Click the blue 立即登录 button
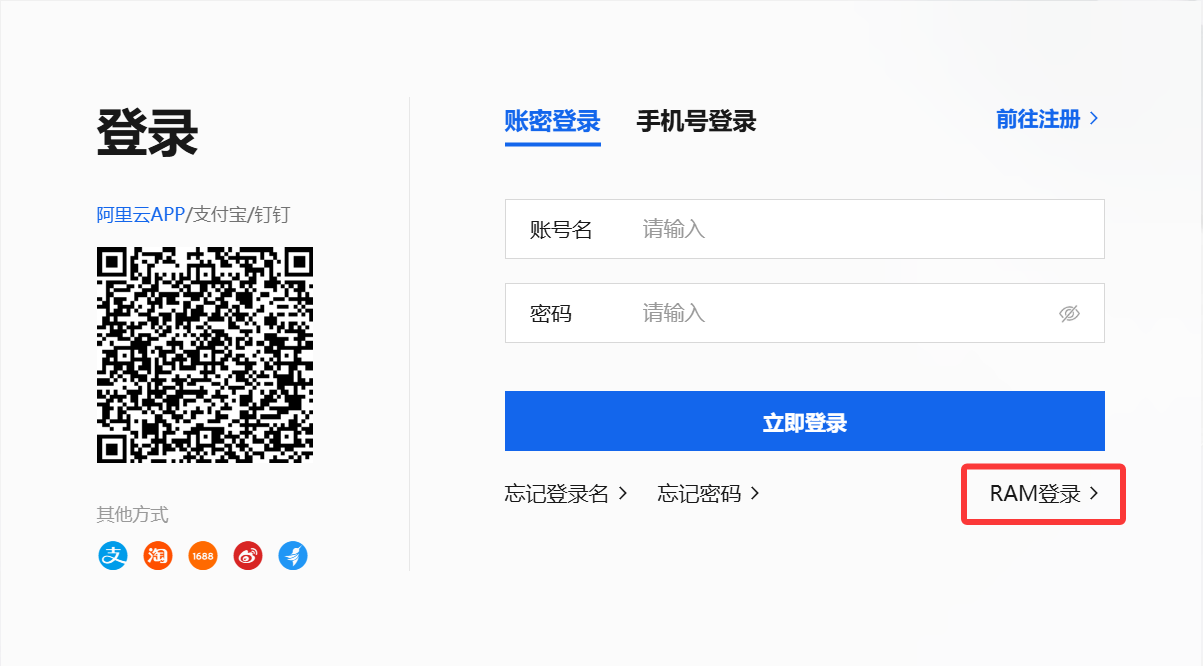This screenshot has width=1203, height=666. (x=805, y=421)
